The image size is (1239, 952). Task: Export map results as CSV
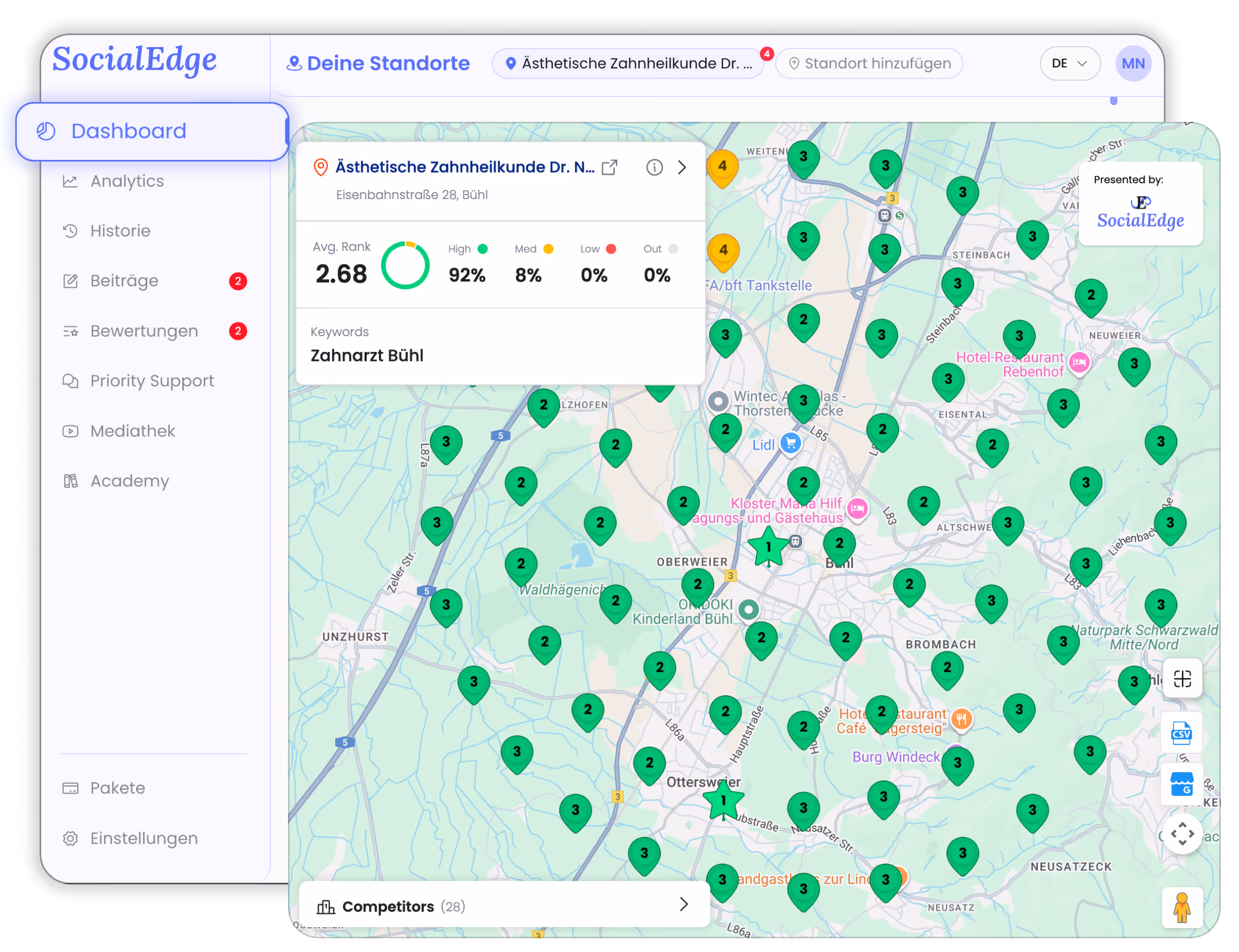click(x=1182, y=732)
